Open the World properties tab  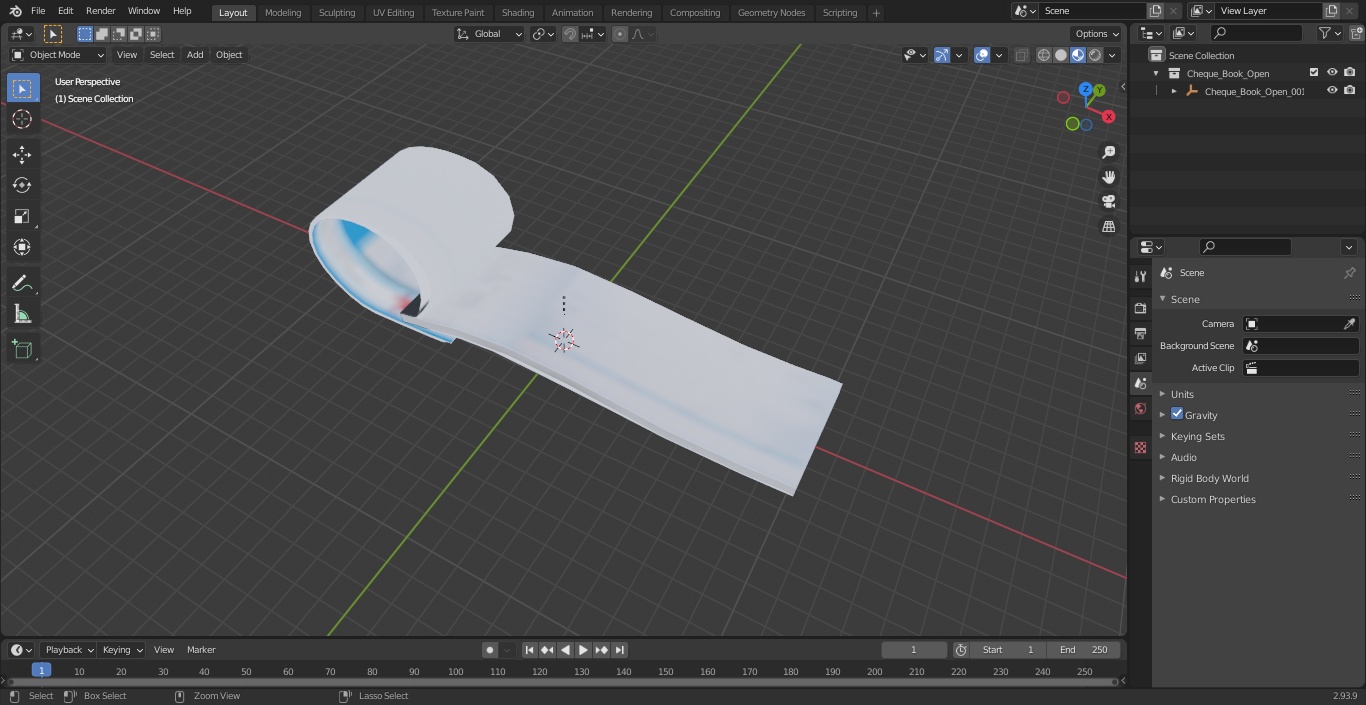(x=1140, y=408)
